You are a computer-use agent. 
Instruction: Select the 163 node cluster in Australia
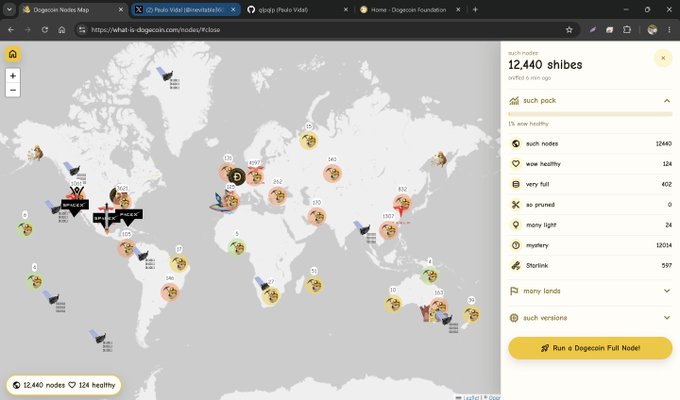coord(439,306)
